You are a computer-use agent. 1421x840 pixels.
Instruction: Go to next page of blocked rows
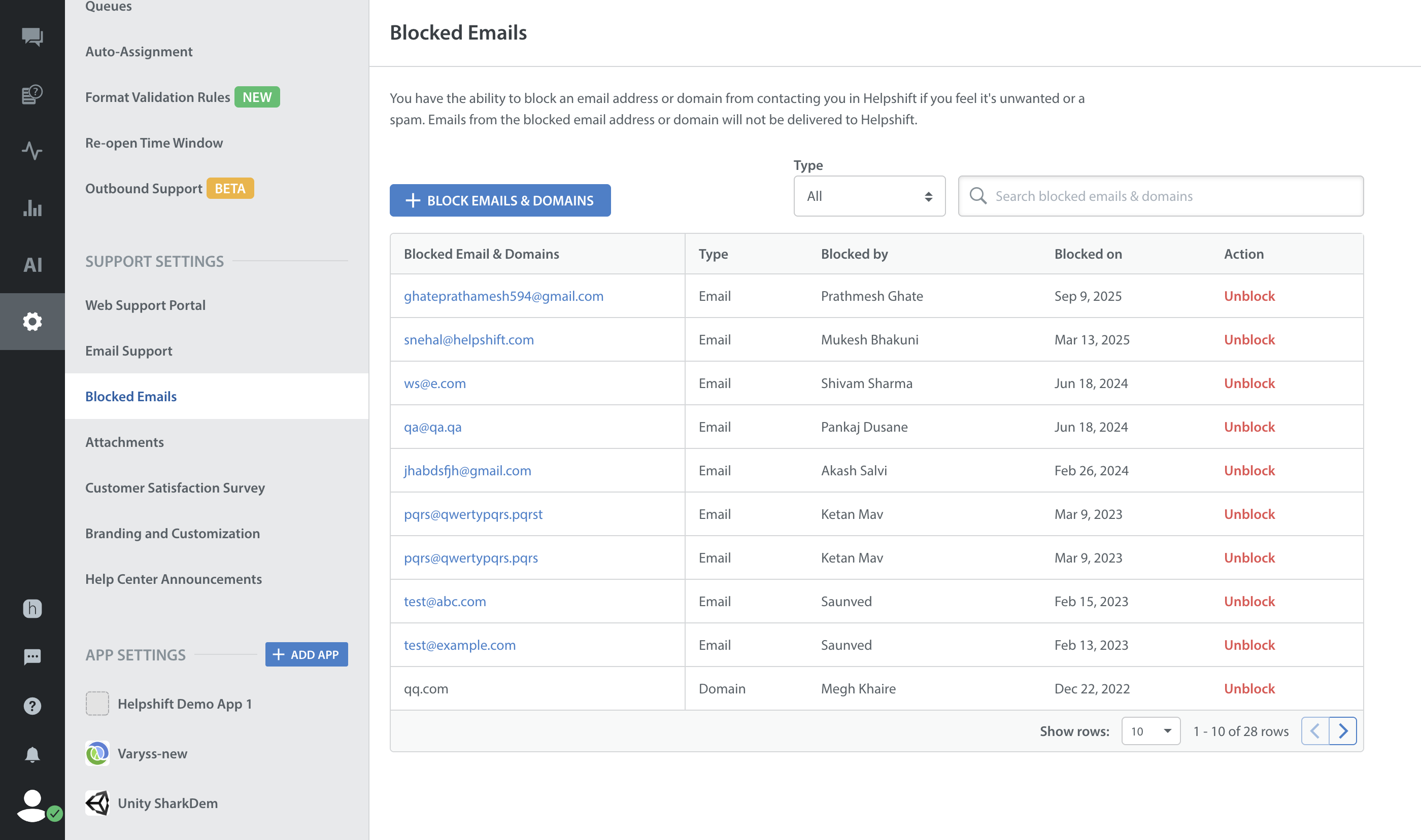coord(1343,731)
